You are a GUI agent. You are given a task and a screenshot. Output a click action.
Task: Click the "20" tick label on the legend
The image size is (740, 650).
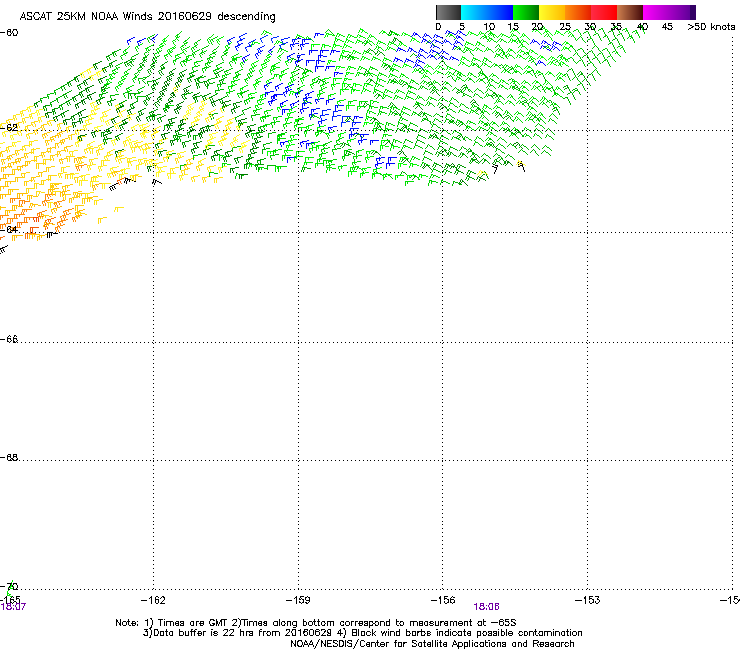pos(538,27)
